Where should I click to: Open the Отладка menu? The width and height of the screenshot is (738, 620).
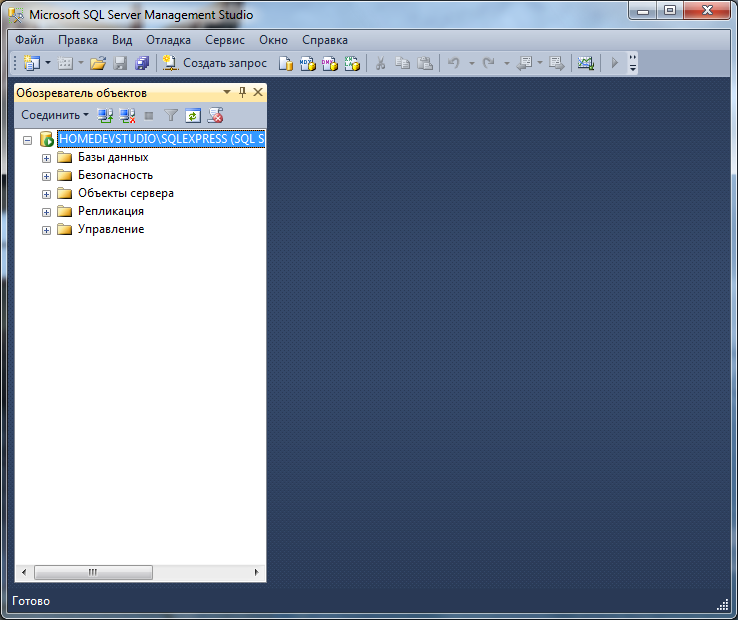click(x=168, y=40)
